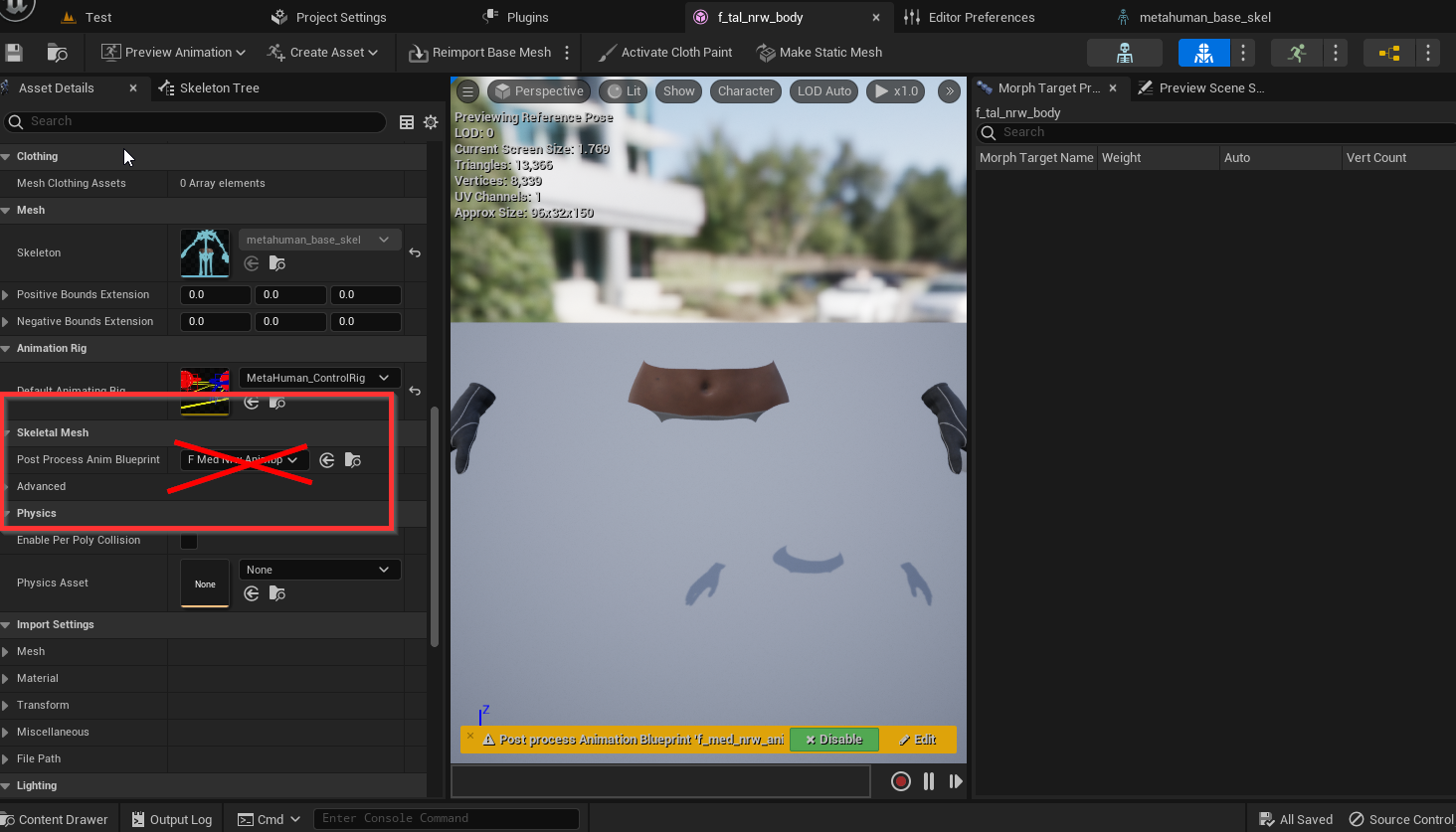1456x832 pixels.
Task: Click the Make Static Mesh button
Action: 819,53
